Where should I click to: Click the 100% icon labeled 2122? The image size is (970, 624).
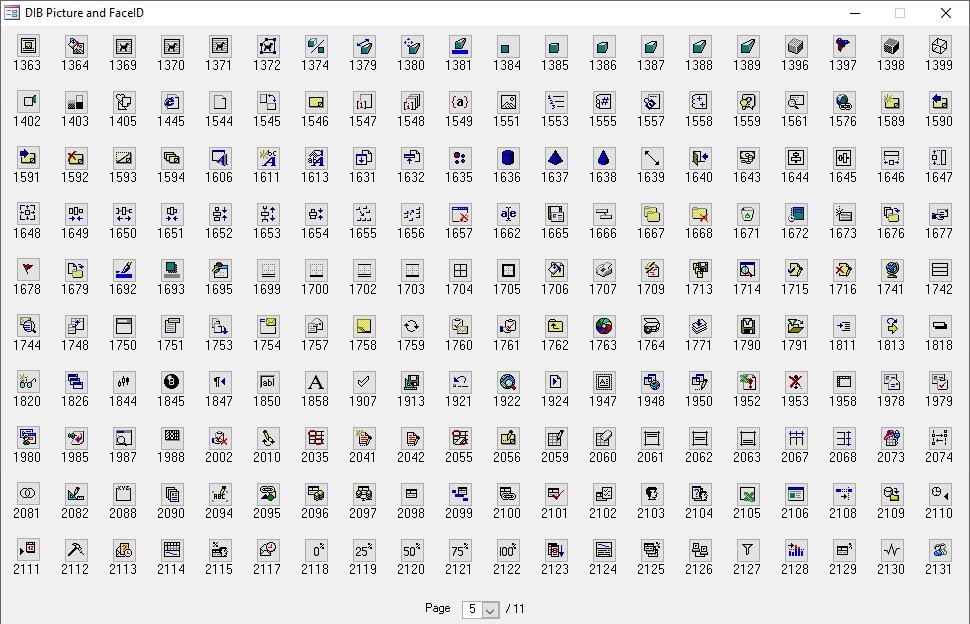[x=507, y=550]
